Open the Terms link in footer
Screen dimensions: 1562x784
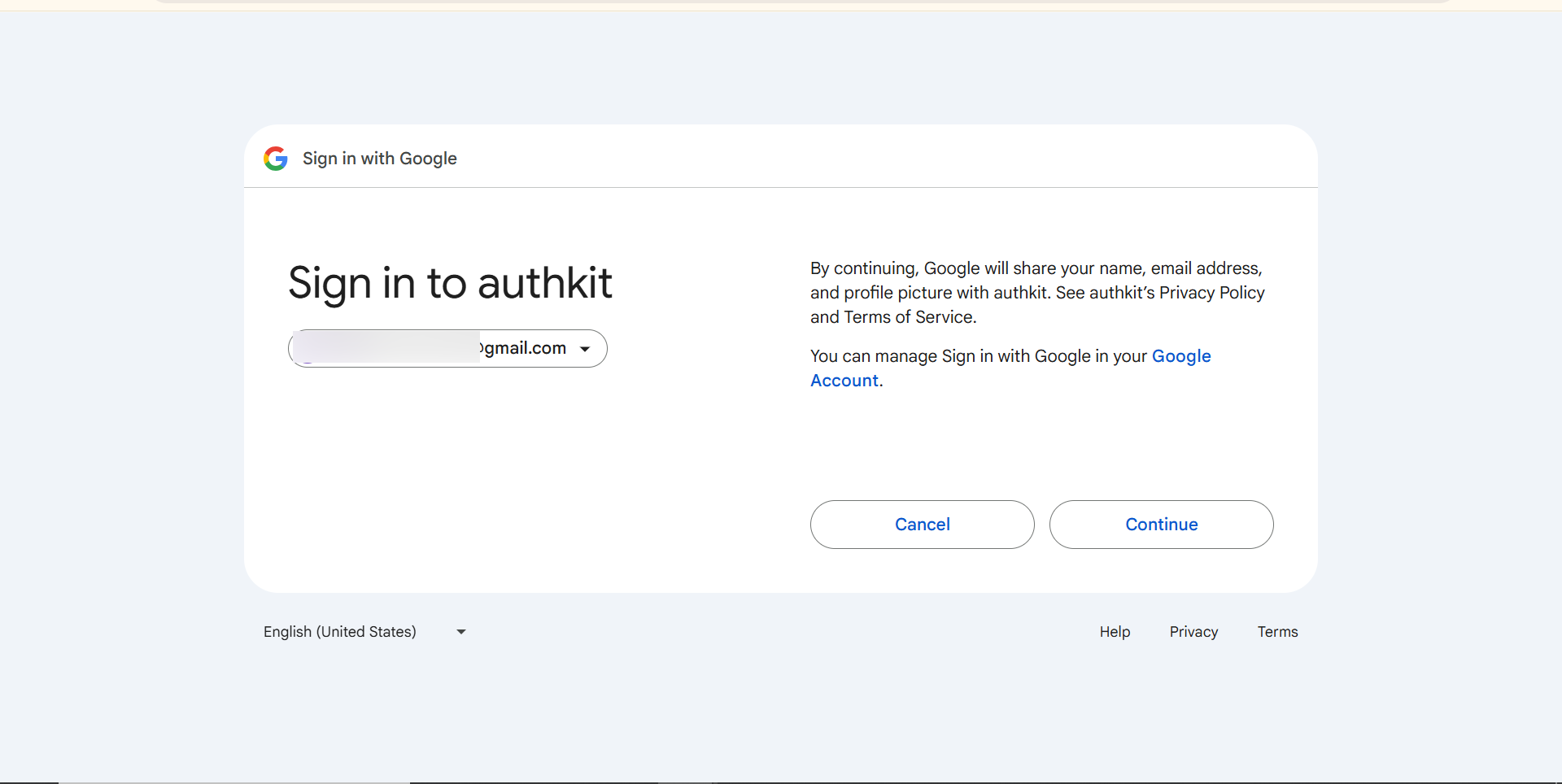click(x=1277, y=632)
